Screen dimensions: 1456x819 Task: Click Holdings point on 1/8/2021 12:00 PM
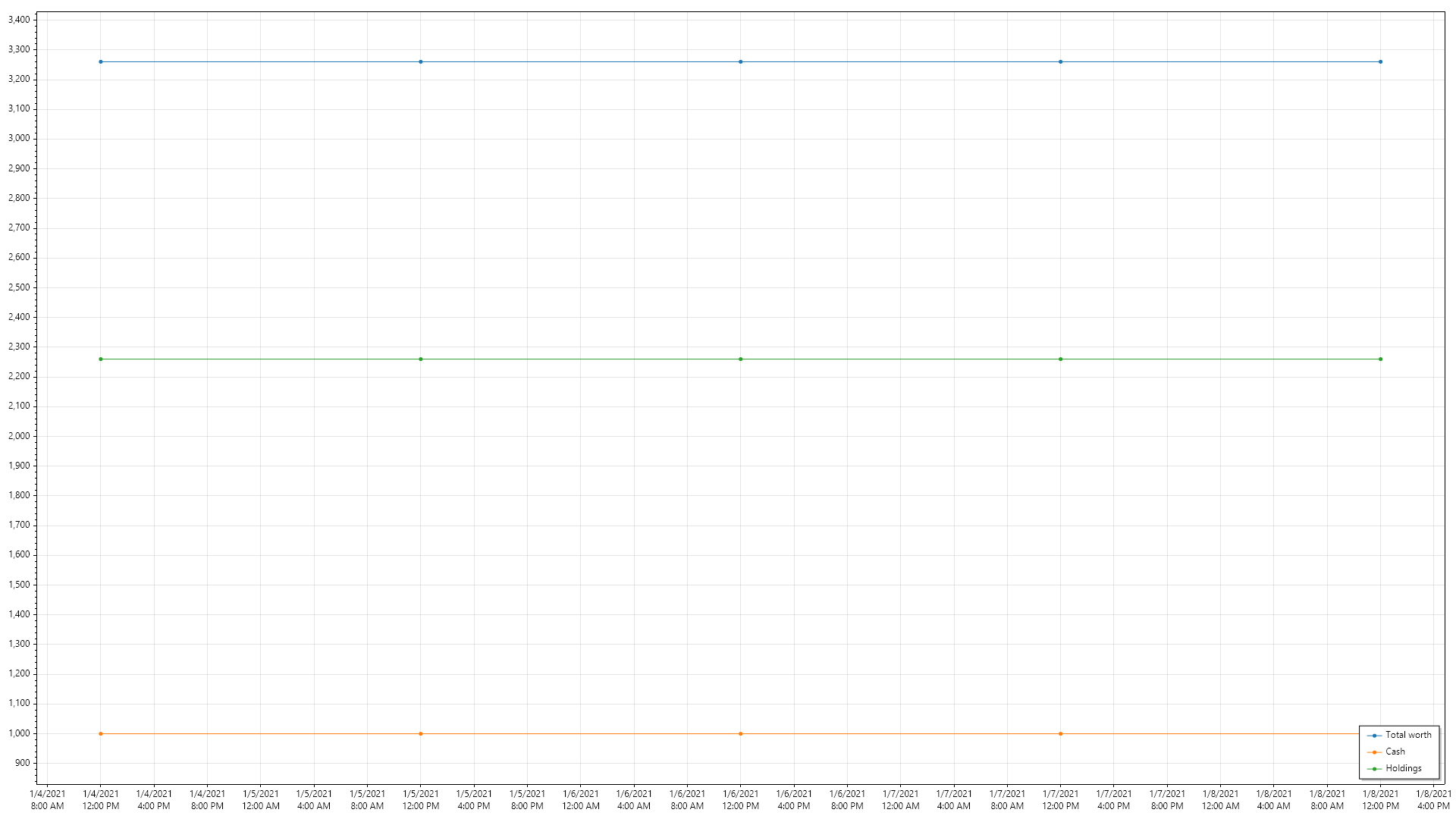click(x=1380, y=359)
